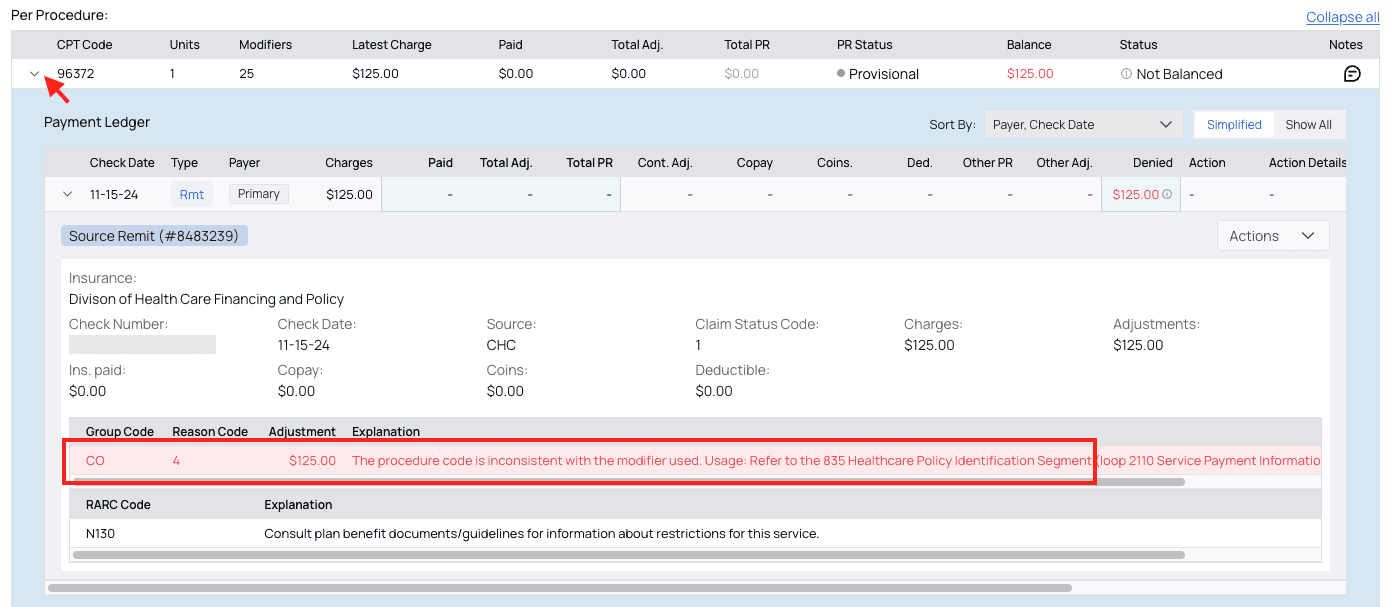Select the CPT code 96372 cell
Screen dimensions: 1391x607
pos(76,74)
